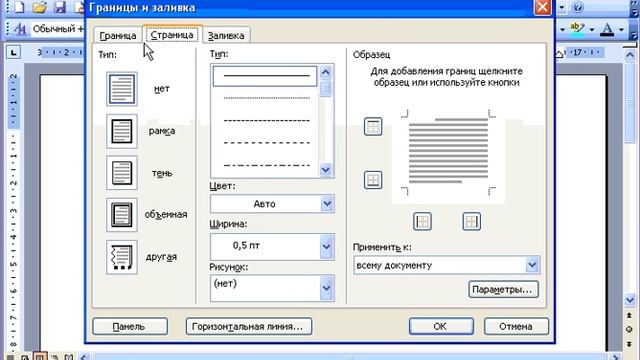Open the Заливка tab
This screenshot has width=640, height=360.
(x=226, y=36)
